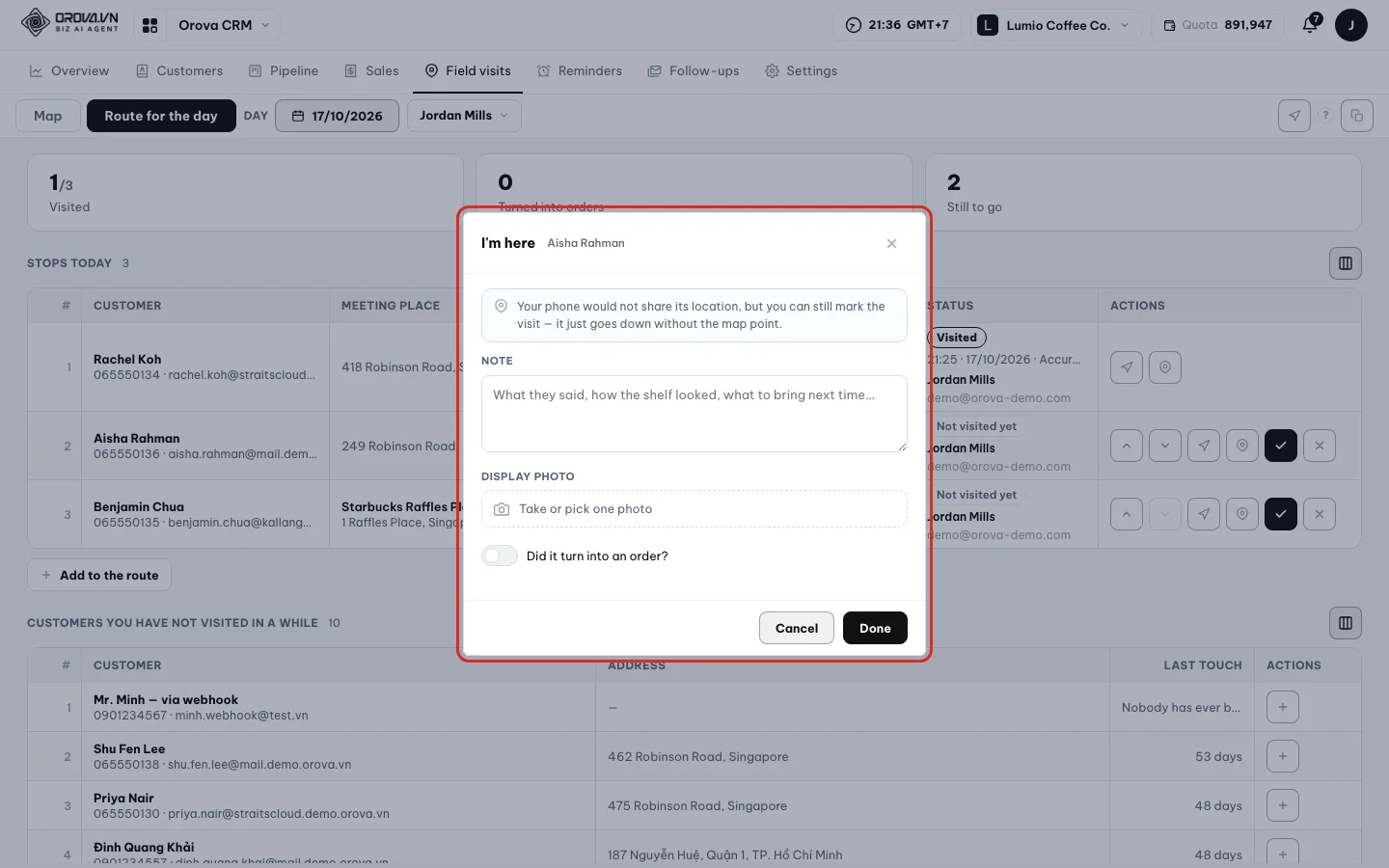Move Benjamin Chua stop up
Image resolution: width=1389 pixels, height=868 pixels.
click(x=1127, y=514)
